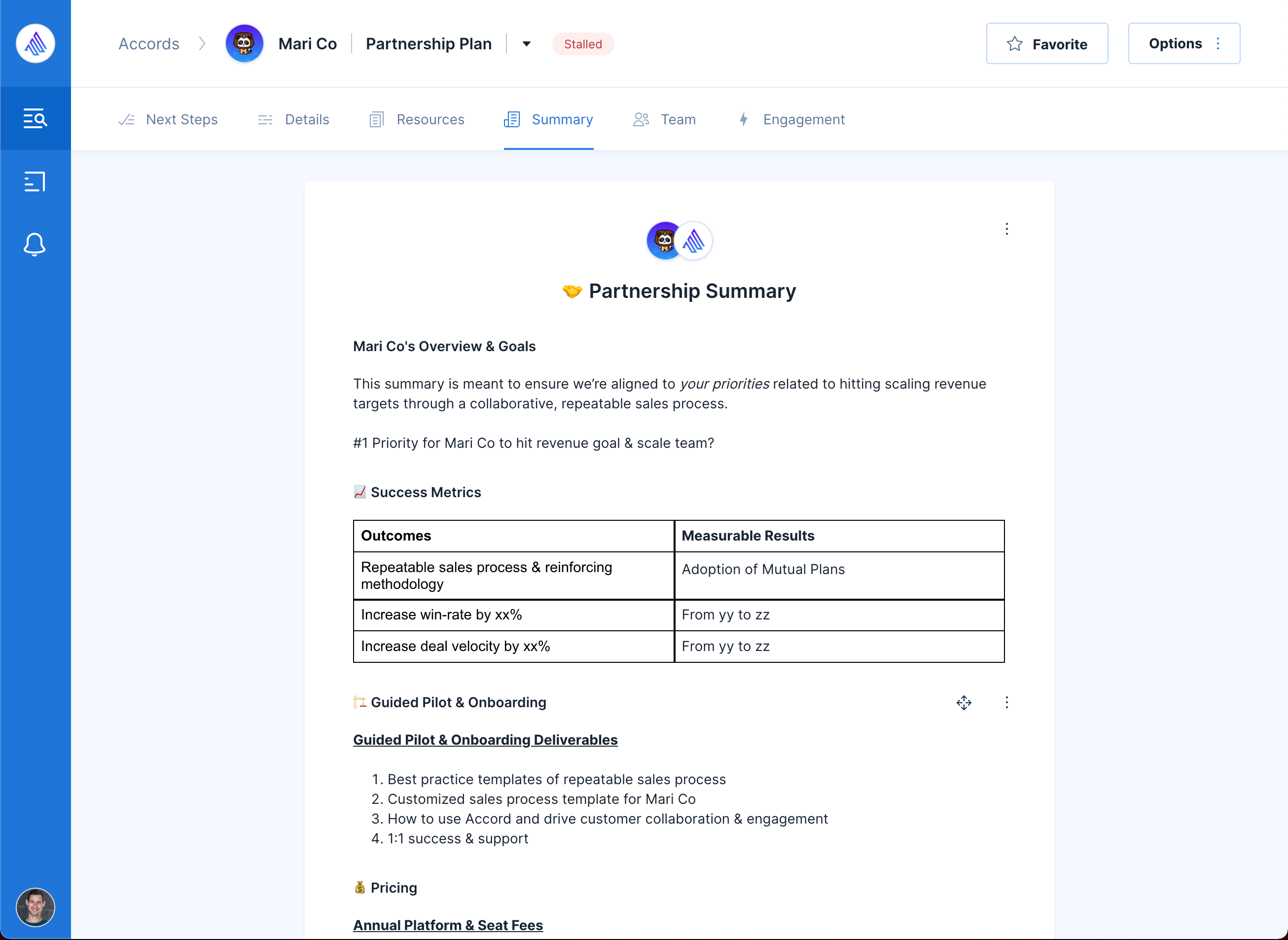Click the Stalled status badge
The width and height of the screenshot is (1288, 940).
[x=582, y=44]
